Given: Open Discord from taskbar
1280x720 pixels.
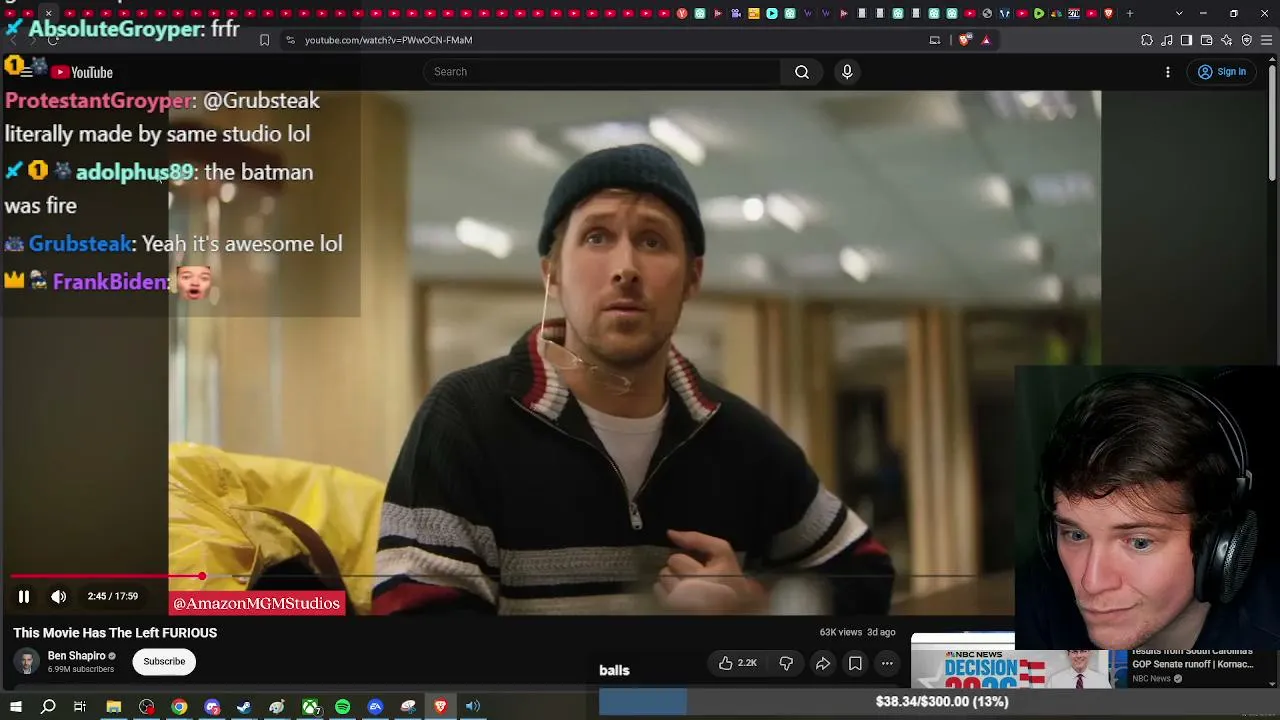Looking at the screenshot, I should (x=212, y=707).
